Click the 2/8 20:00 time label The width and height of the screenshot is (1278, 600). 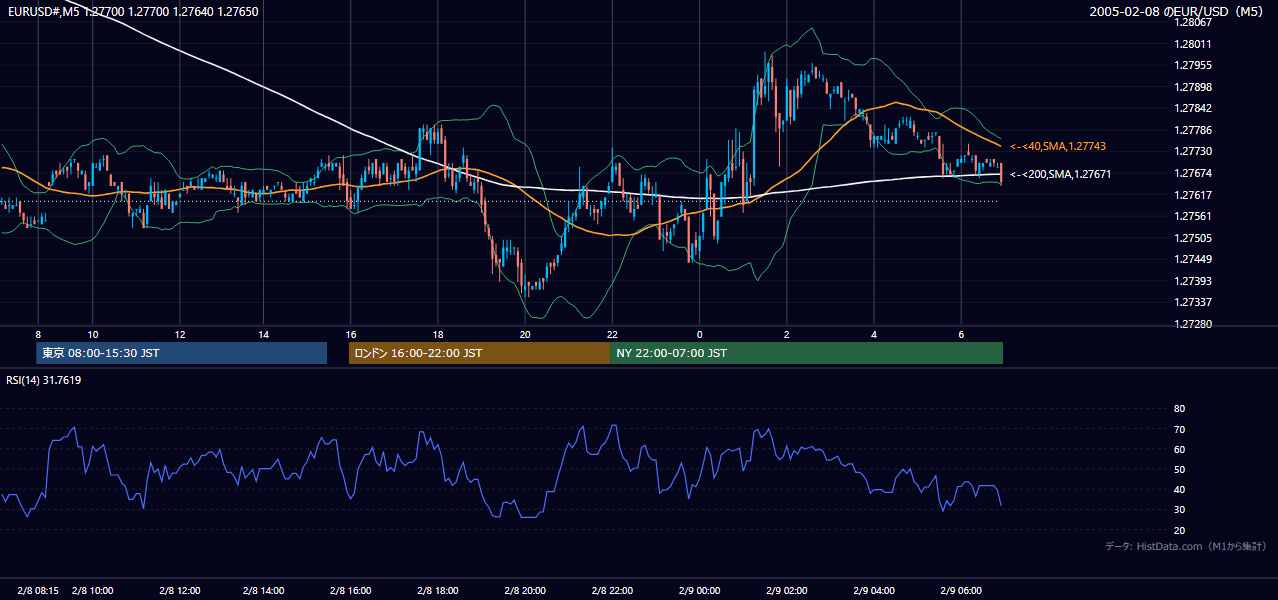coord(525,590)
